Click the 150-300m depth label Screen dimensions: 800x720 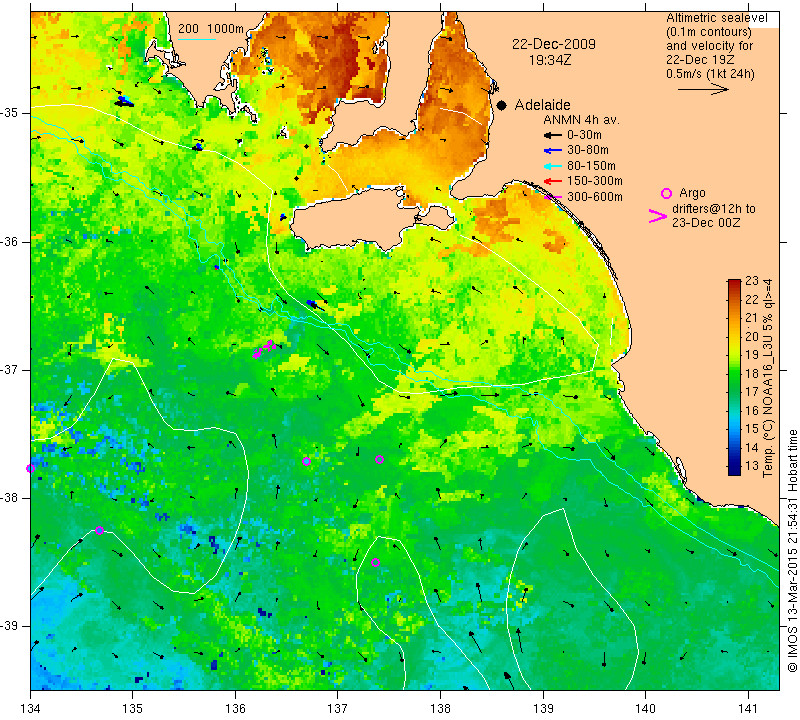pyautogui.click(x=594, y=181)
